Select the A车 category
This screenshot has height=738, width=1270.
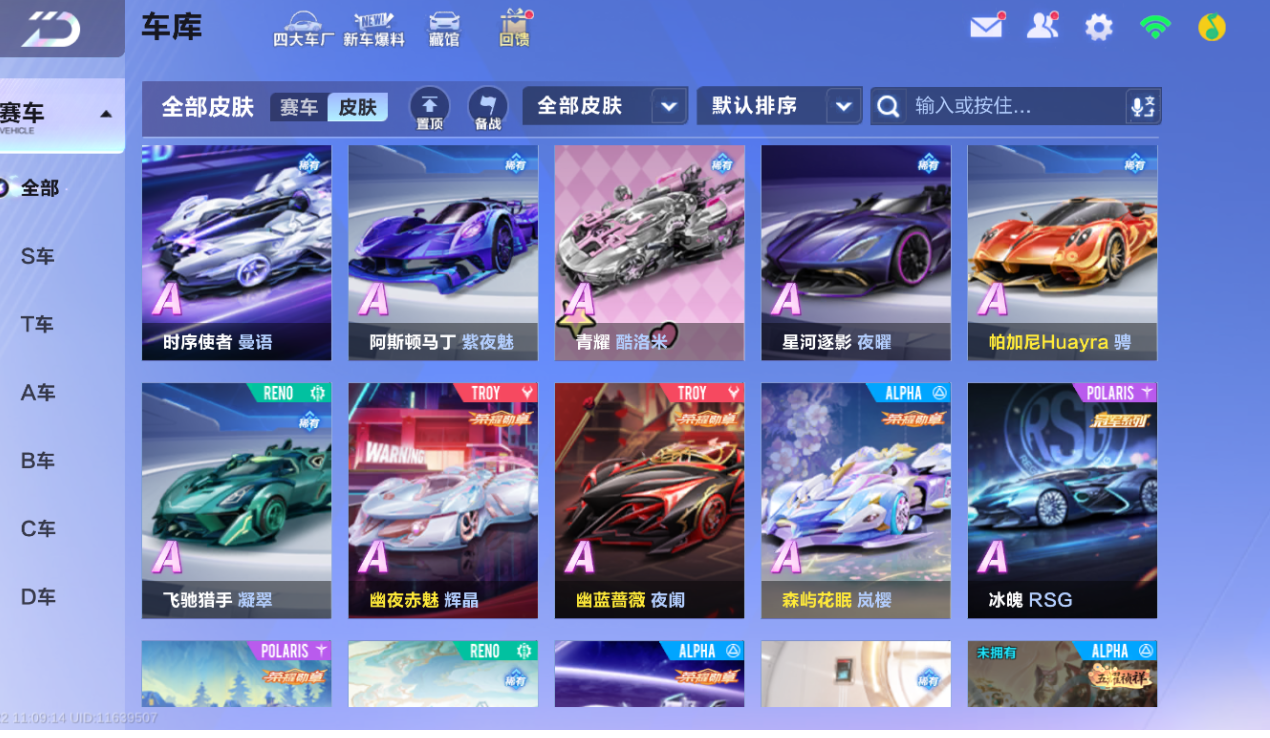click(x=38, y=393)
